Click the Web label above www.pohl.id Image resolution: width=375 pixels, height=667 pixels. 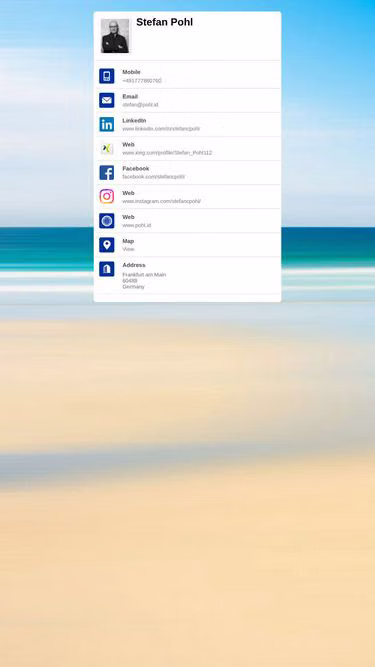[x=128, y=217]
